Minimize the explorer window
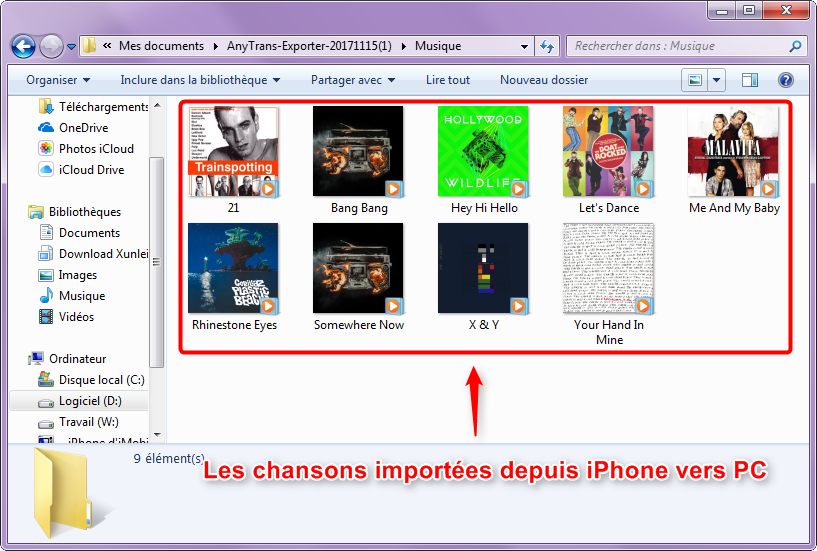 [722, 9]
